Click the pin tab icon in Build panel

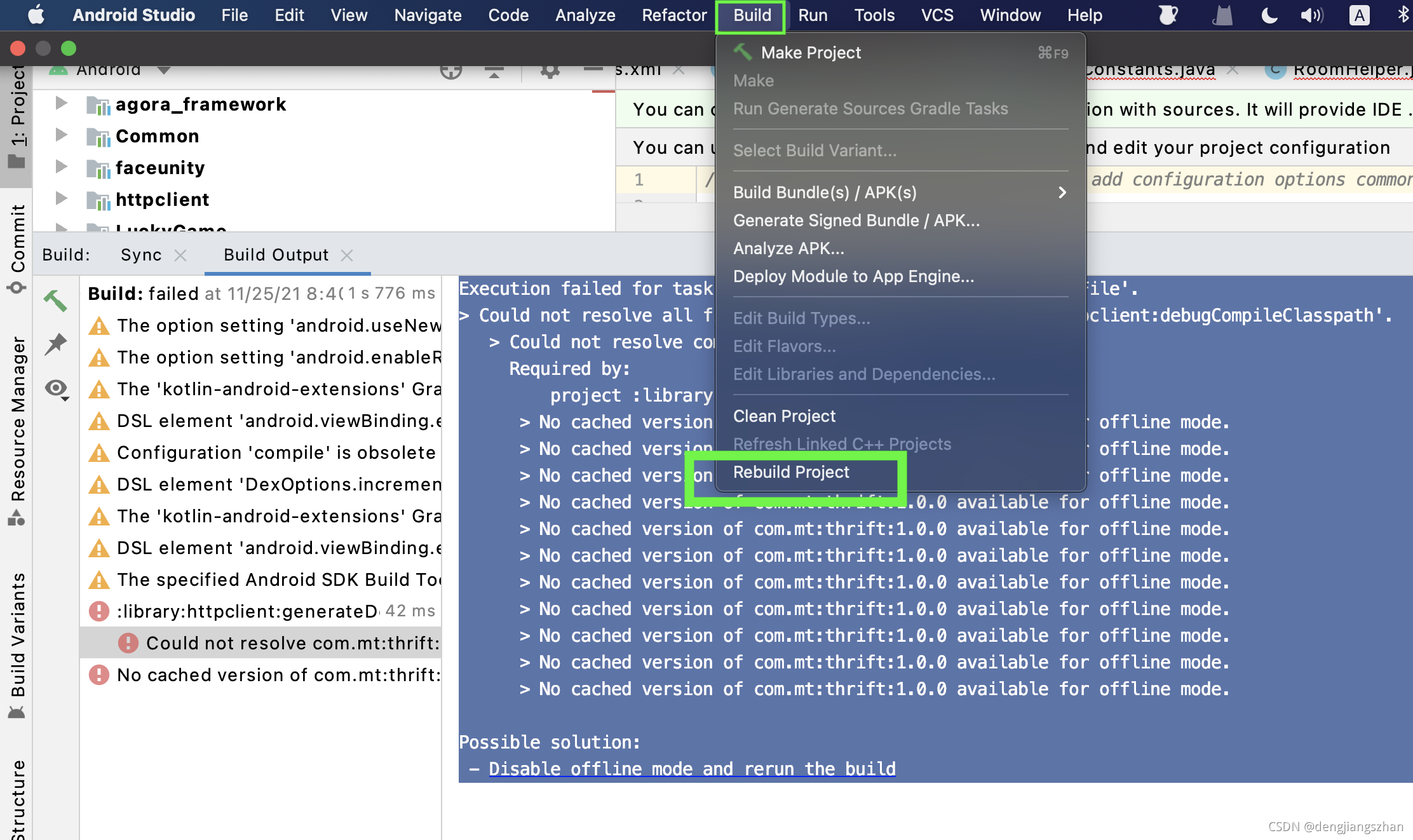(x=56, y=344)
